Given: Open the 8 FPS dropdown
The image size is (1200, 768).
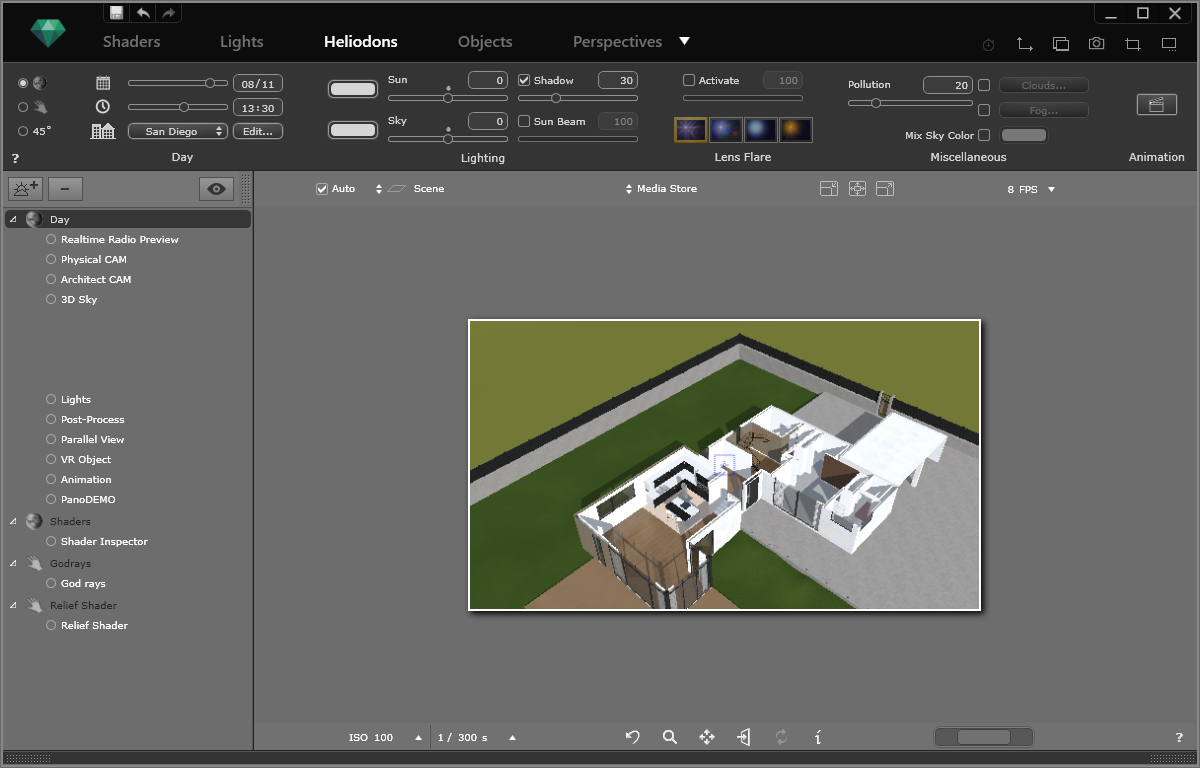Looking at the screenshot, I should tap(1031, 189).
